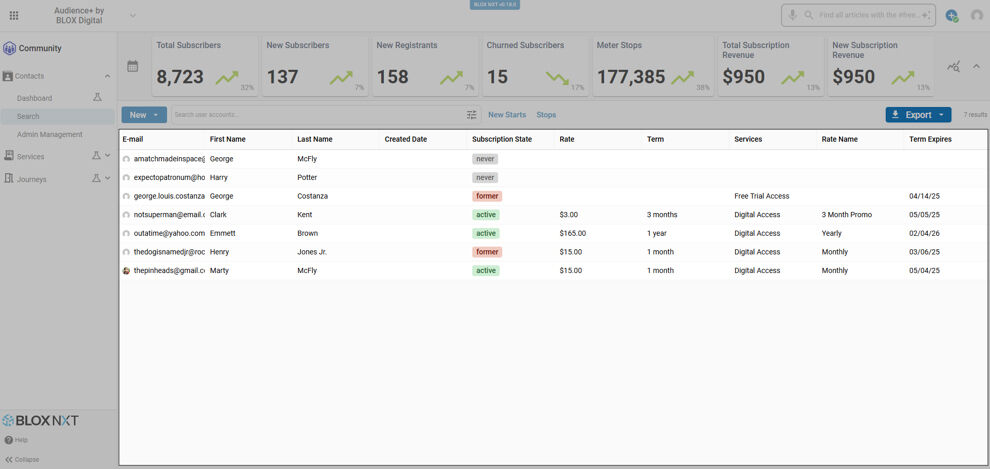Sort by the Subscription State column header
The width and height of the screenshot is (990, 469).
[x=502, y=139]
